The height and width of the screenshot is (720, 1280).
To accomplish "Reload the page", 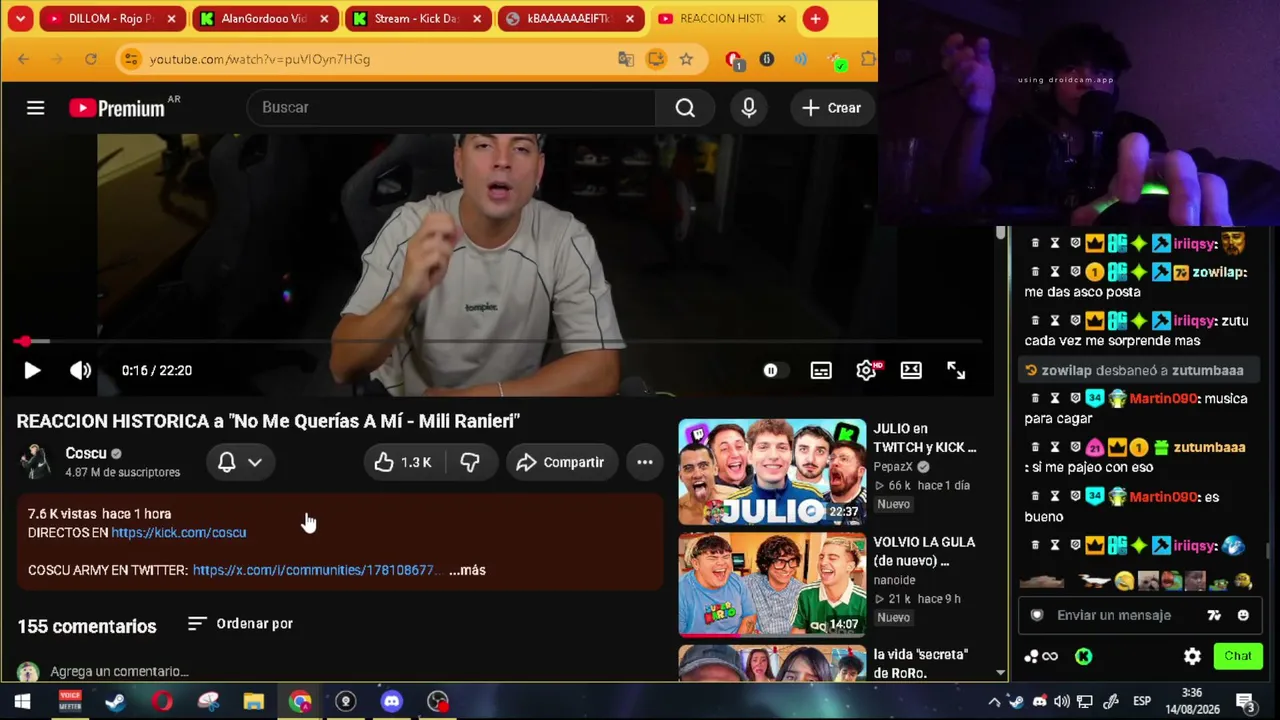I will [x=91, y=59].
